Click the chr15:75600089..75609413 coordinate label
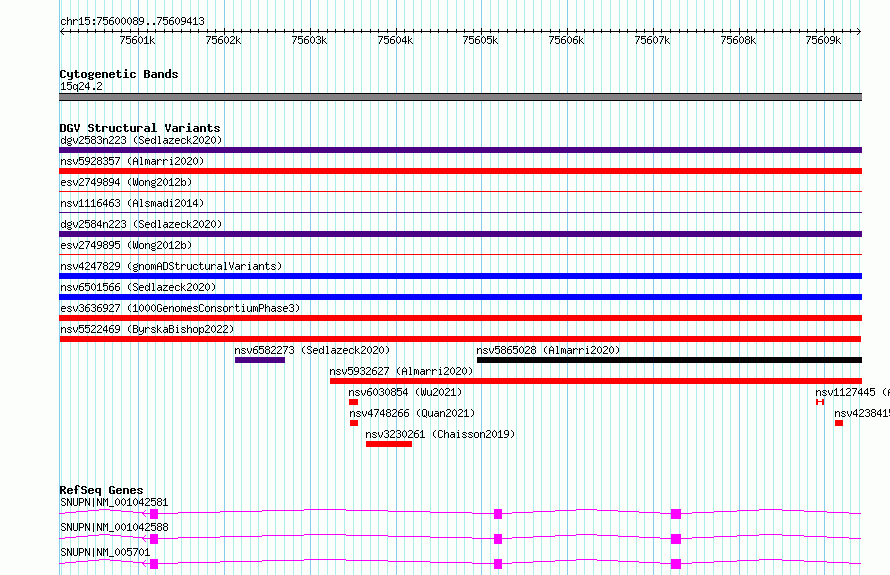The image size is (890, 575). (x=132, y=21)
